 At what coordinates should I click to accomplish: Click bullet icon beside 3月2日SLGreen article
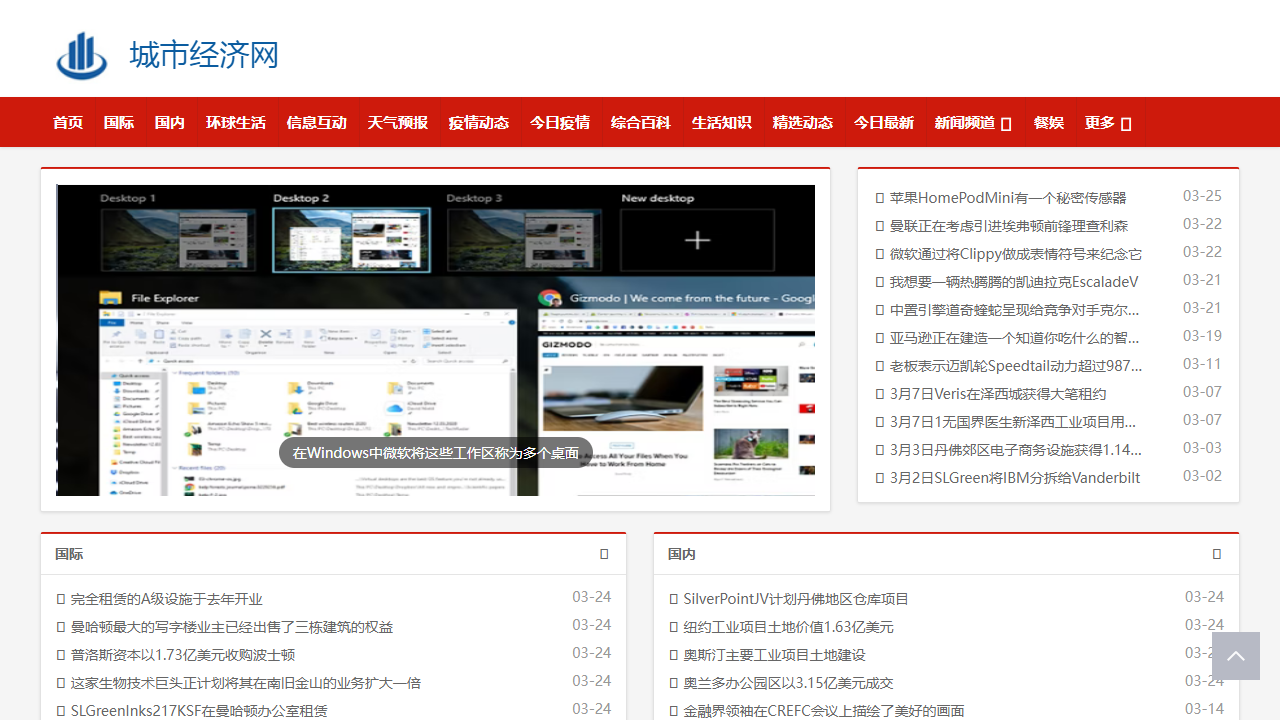point(880,478)
